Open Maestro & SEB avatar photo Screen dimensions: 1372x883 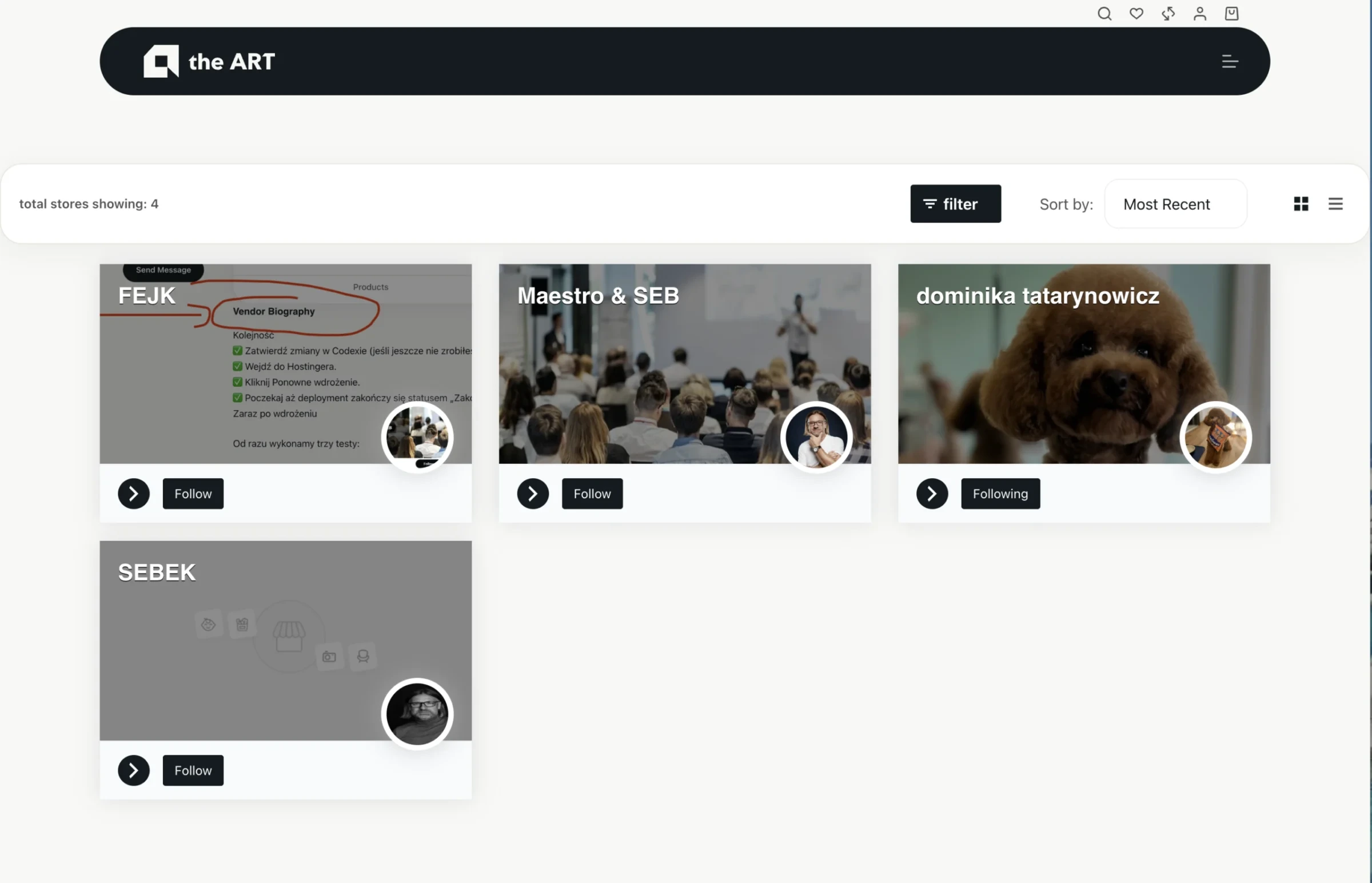tap(816, 437)
